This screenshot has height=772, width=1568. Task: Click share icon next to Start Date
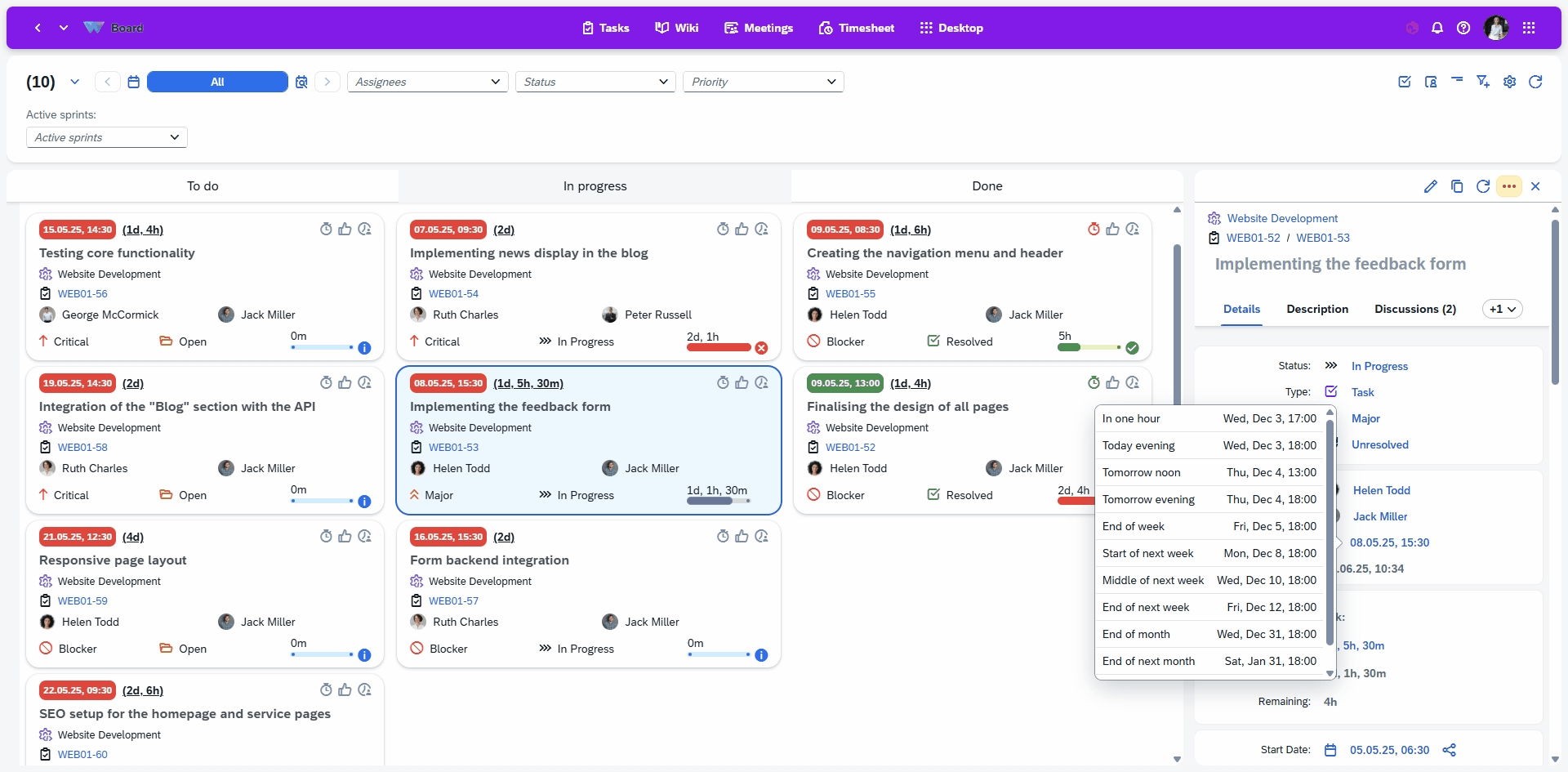point(1449,750)
